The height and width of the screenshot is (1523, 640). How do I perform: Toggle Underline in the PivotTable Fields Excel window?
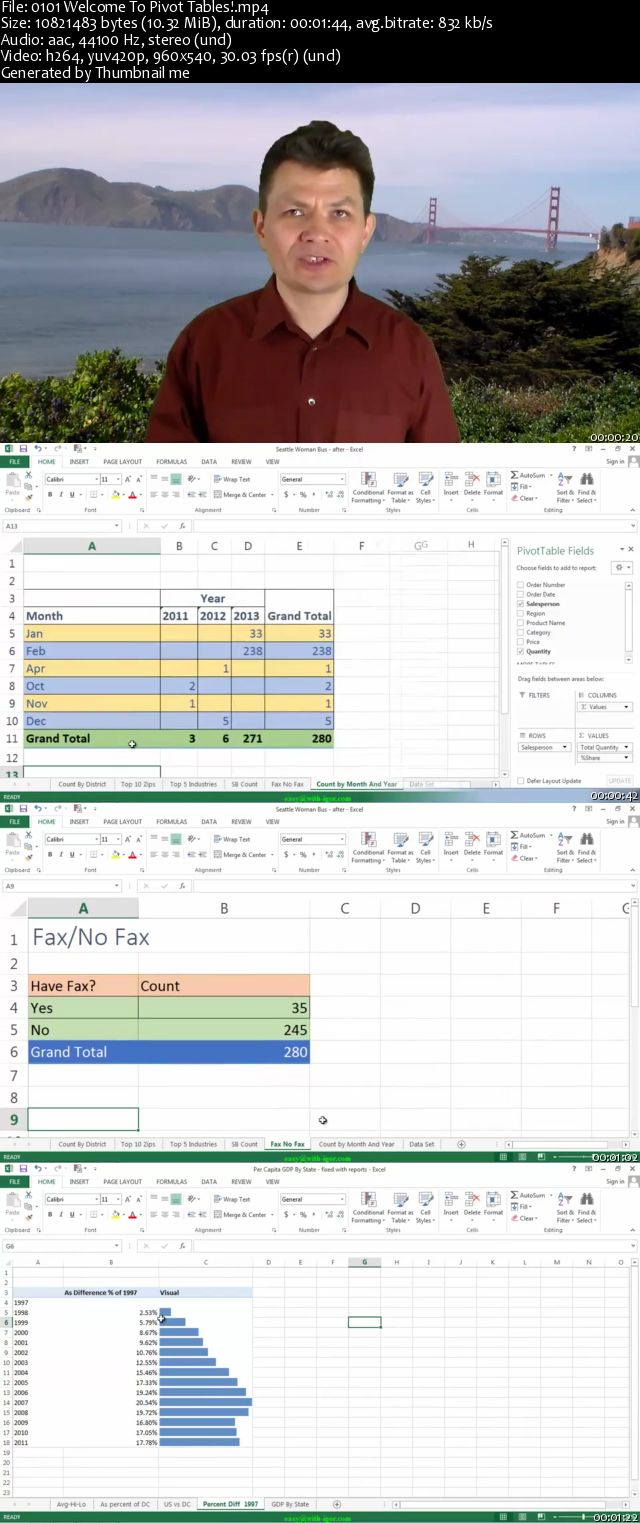click(x=72, y=494)
